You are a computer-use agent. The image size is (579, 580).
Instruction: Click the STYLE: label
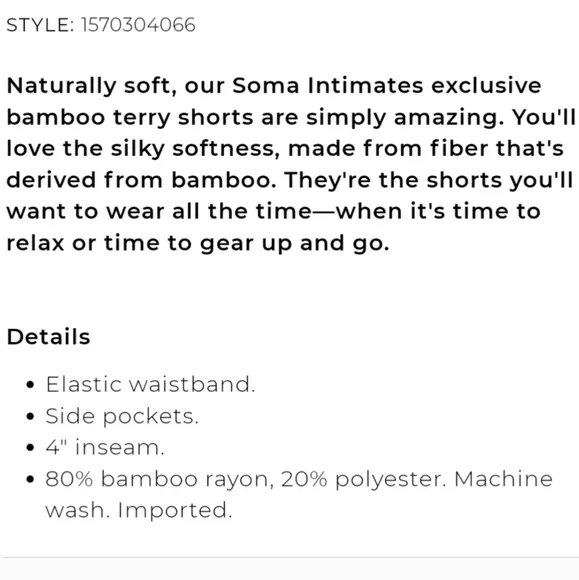coord(41,25)
